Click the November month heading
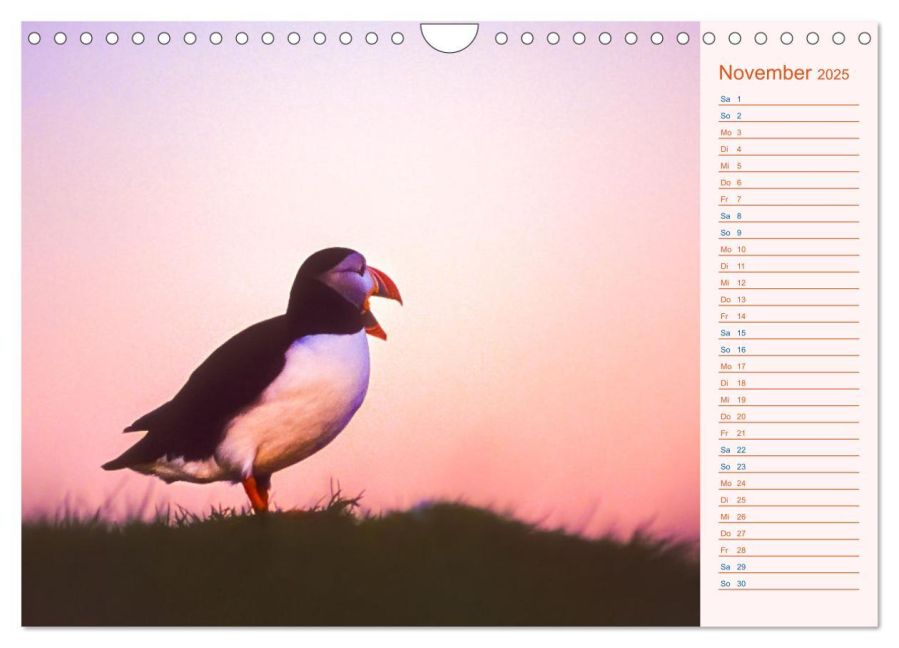 [x=765, y=73]
